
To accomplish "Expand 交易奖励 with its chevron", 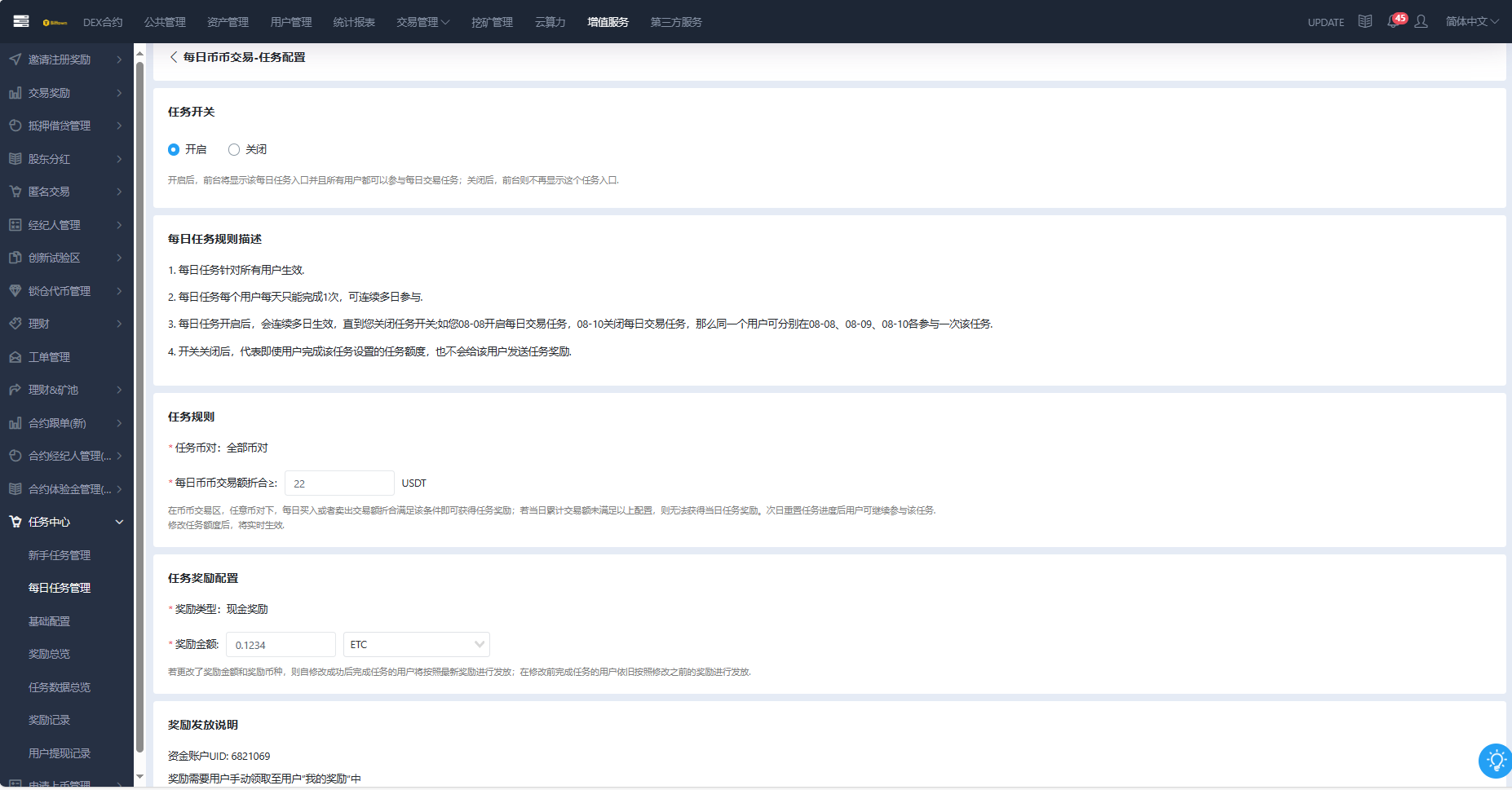I will click(x=119, y=93).
